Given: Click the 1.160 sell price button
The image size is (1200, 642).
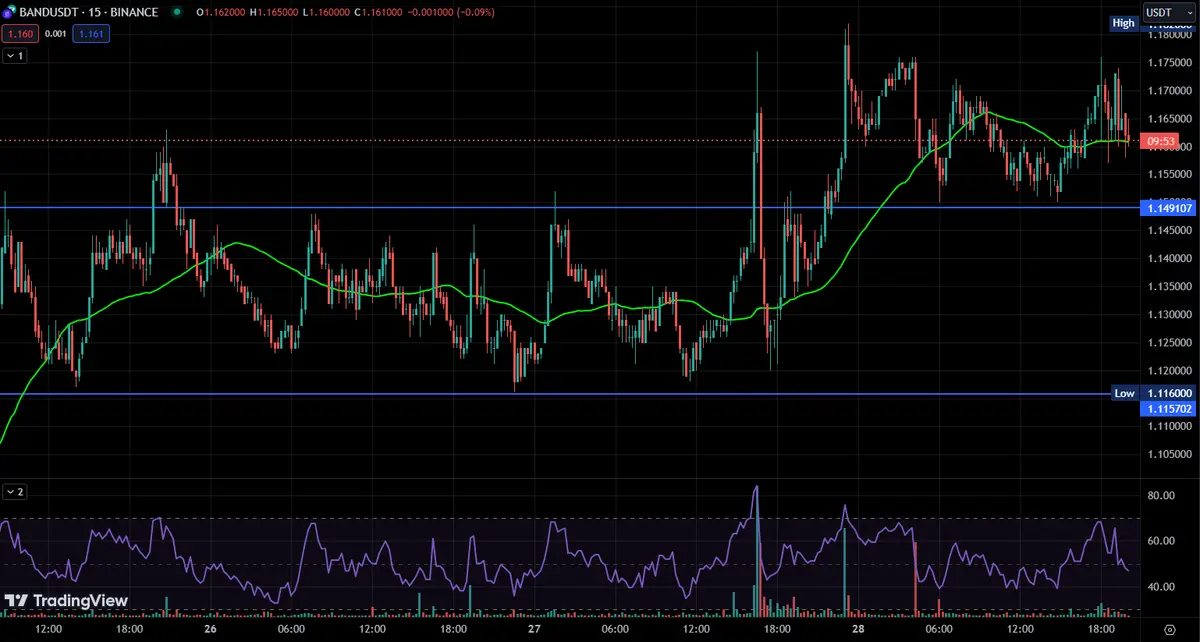Looking at the screenshot, I should click(19, 33).
